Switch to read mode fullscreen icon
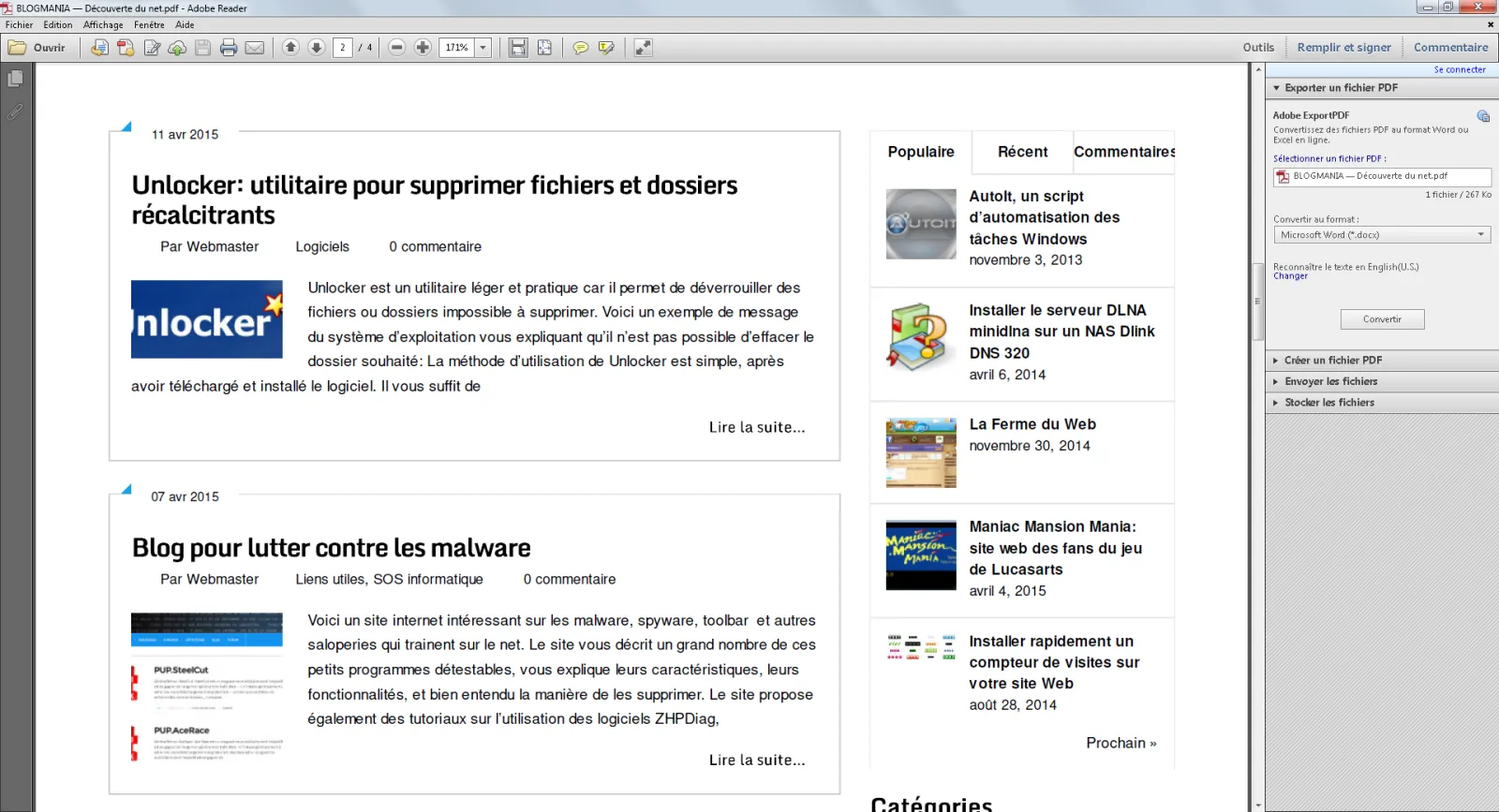Viewport: 1499px width, 812px height. 643,48
